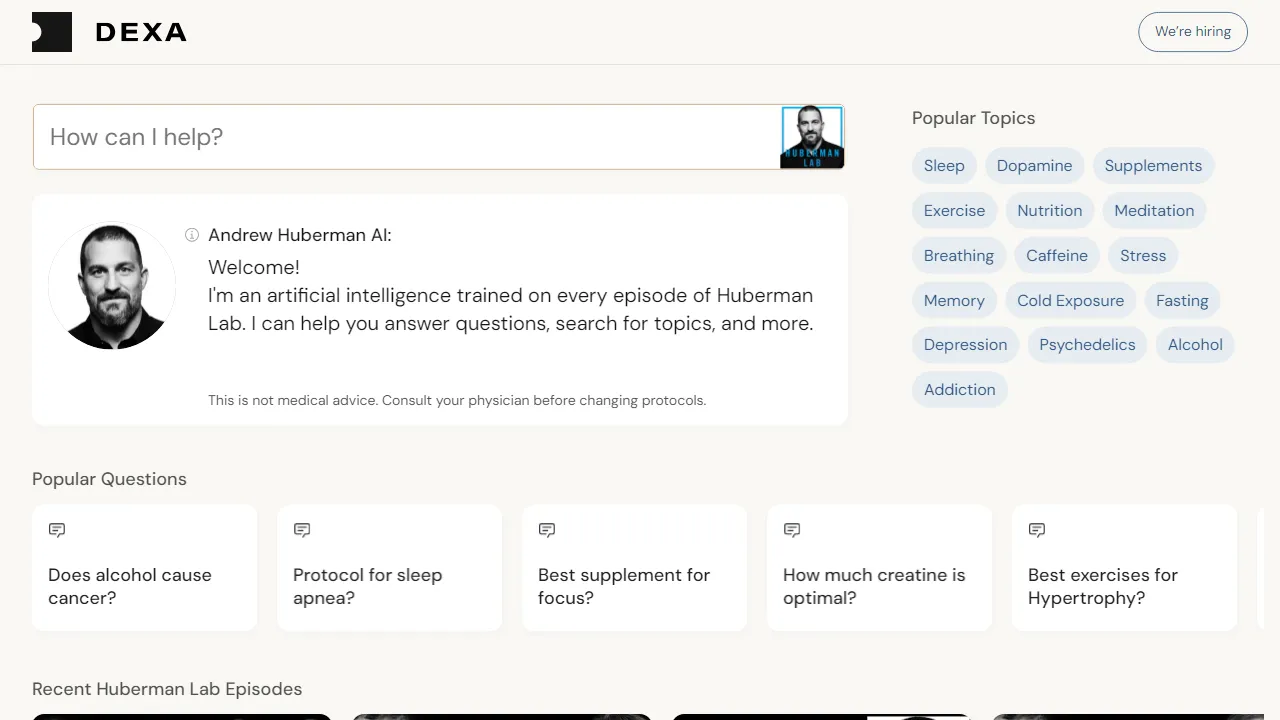Choose the Meditation topic chip
Screen dimensions: 1280x720
pos(1154,211)
